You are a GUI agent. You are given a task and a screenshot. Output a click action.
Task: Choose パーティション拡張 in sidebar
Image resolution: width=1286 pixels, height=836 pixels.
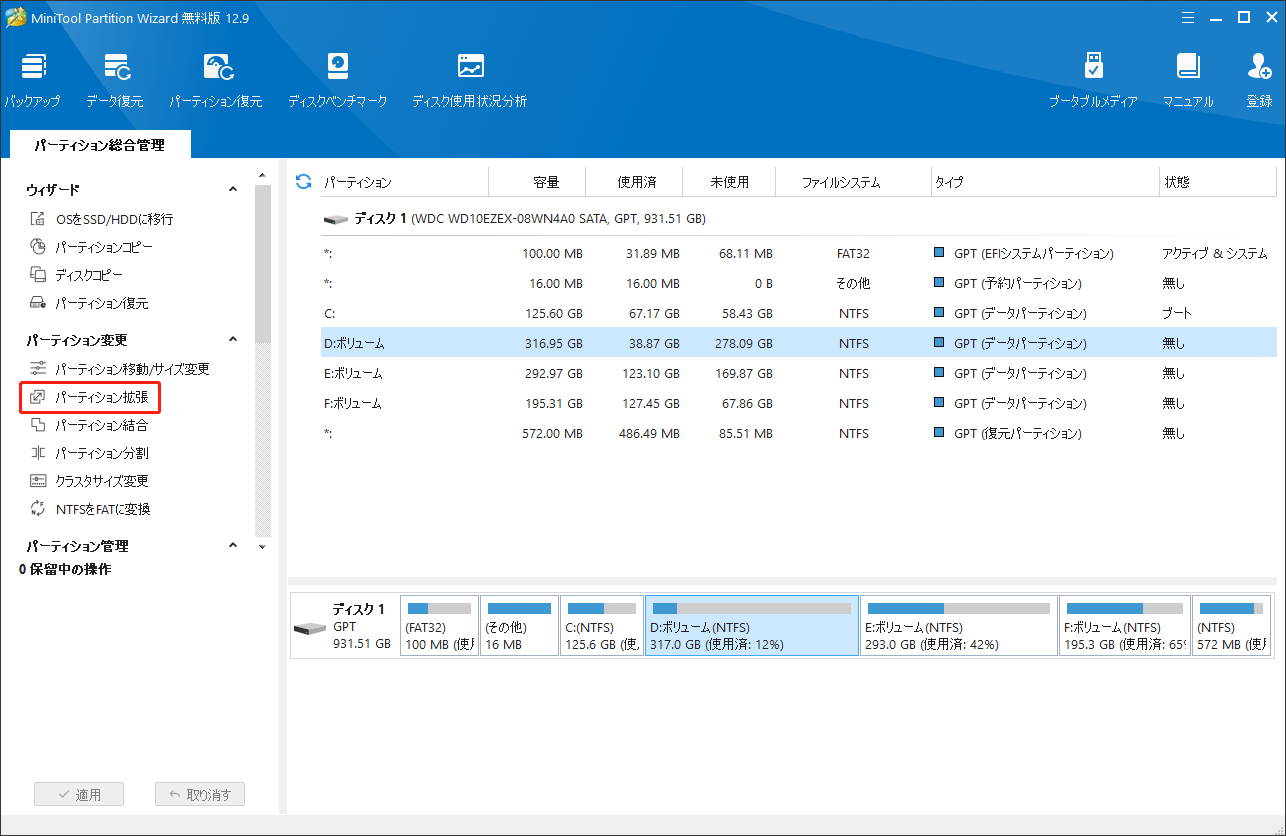coord(89,397)
